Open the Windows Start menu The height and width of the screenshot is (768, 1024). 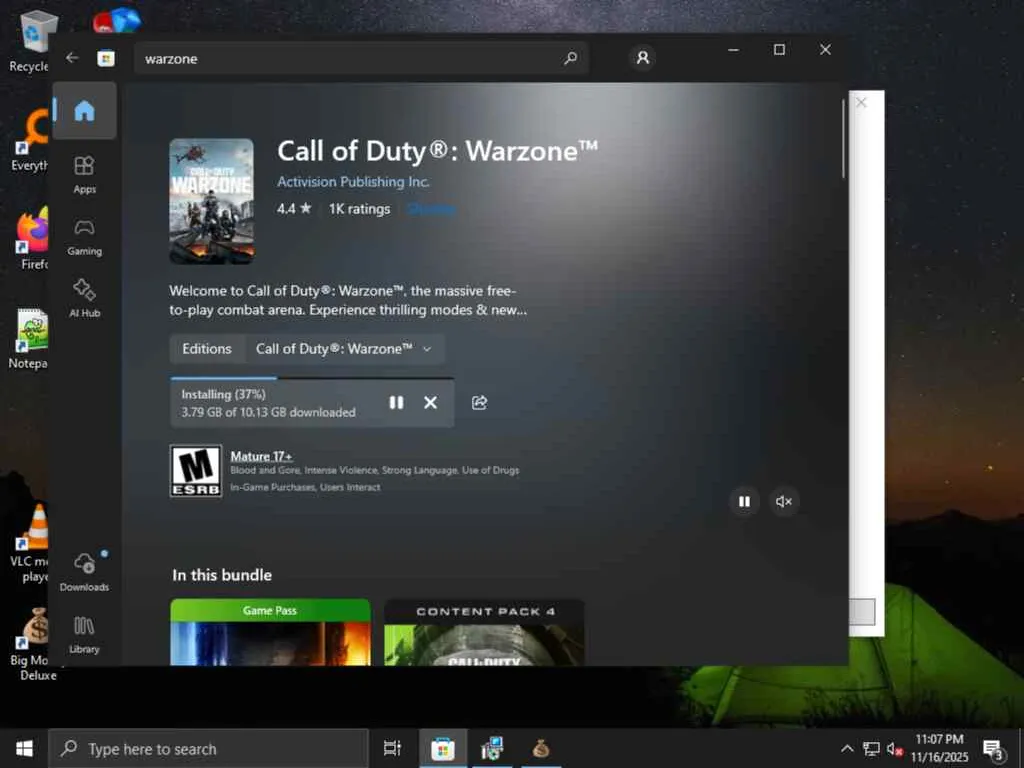coord(24,748)
